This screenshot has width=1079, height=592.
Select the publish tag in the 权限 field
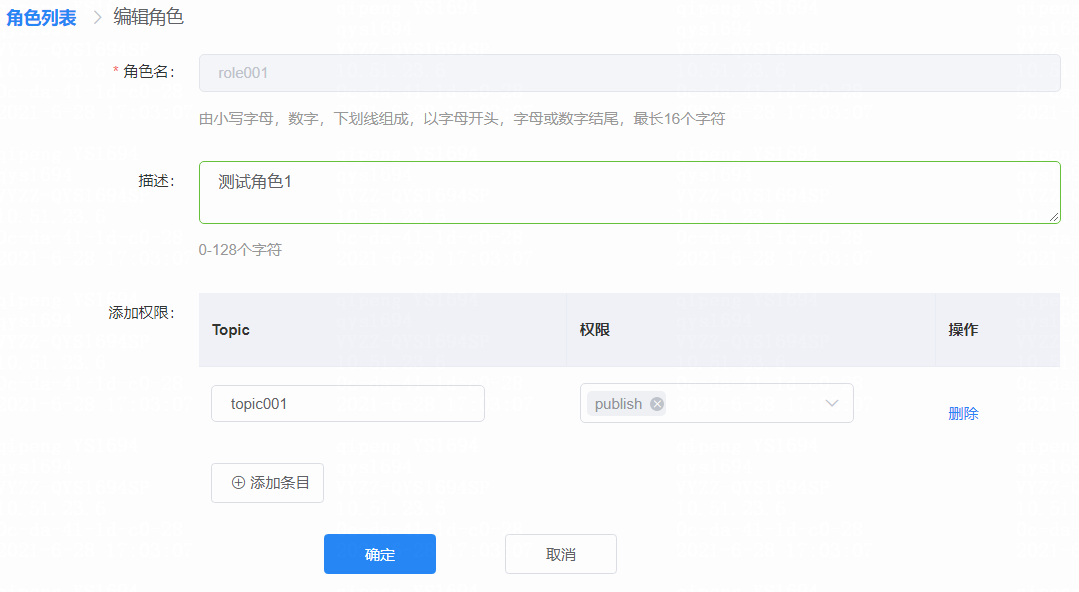coord(618,404)
